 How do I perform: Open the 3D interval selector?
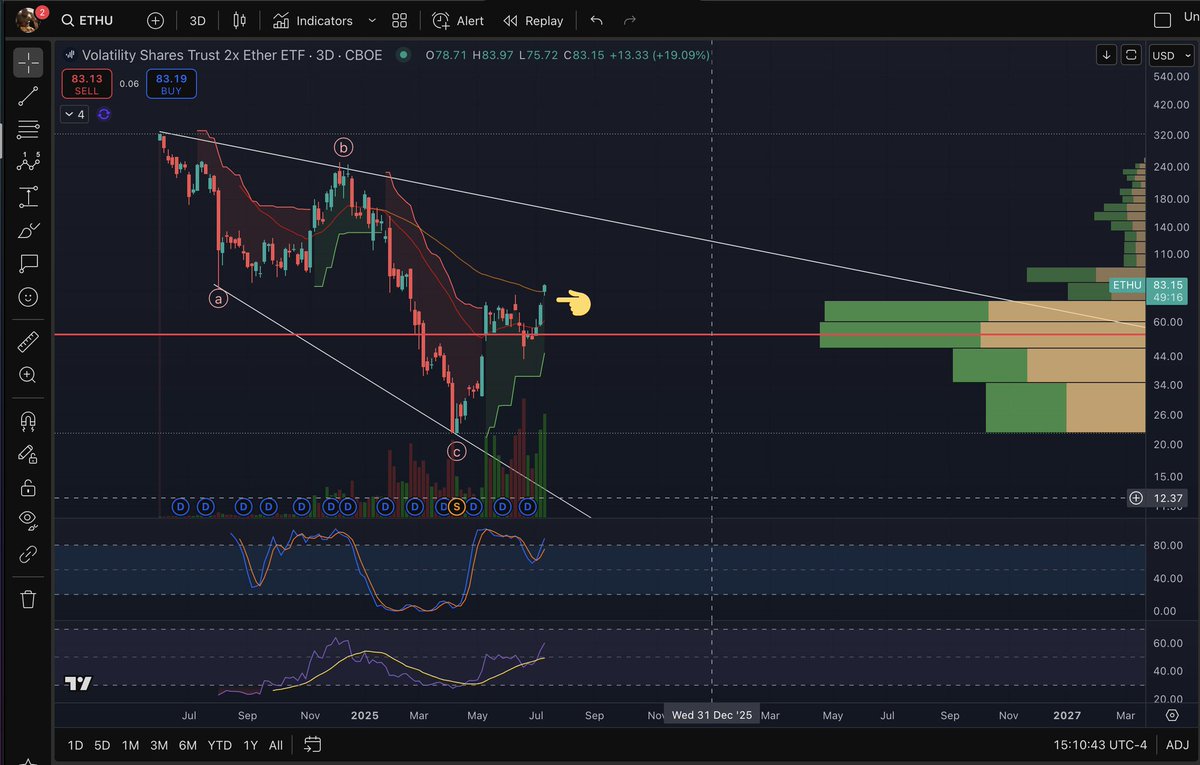pos(198,20)
